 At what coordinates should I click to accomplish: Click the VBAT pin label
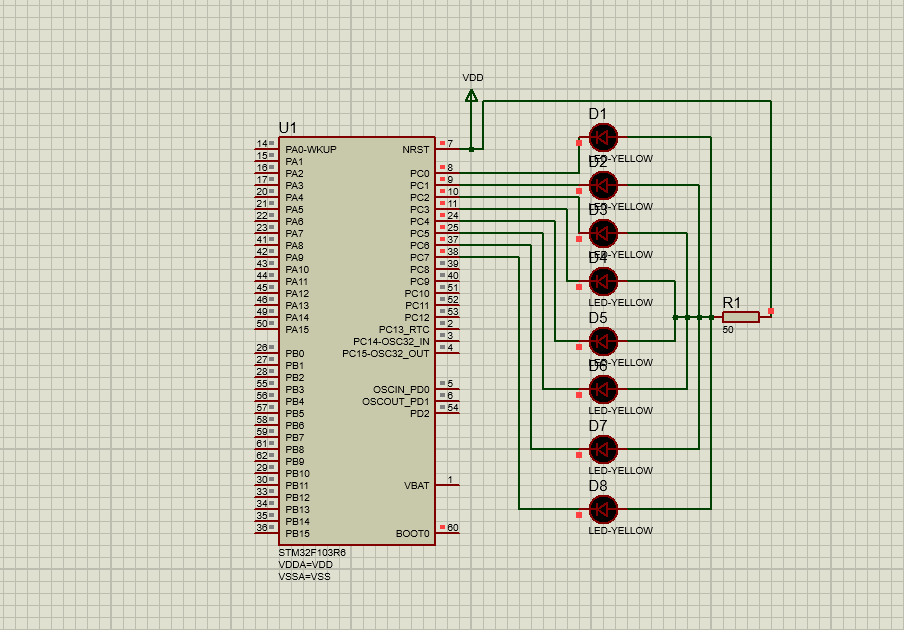point(417,485)
